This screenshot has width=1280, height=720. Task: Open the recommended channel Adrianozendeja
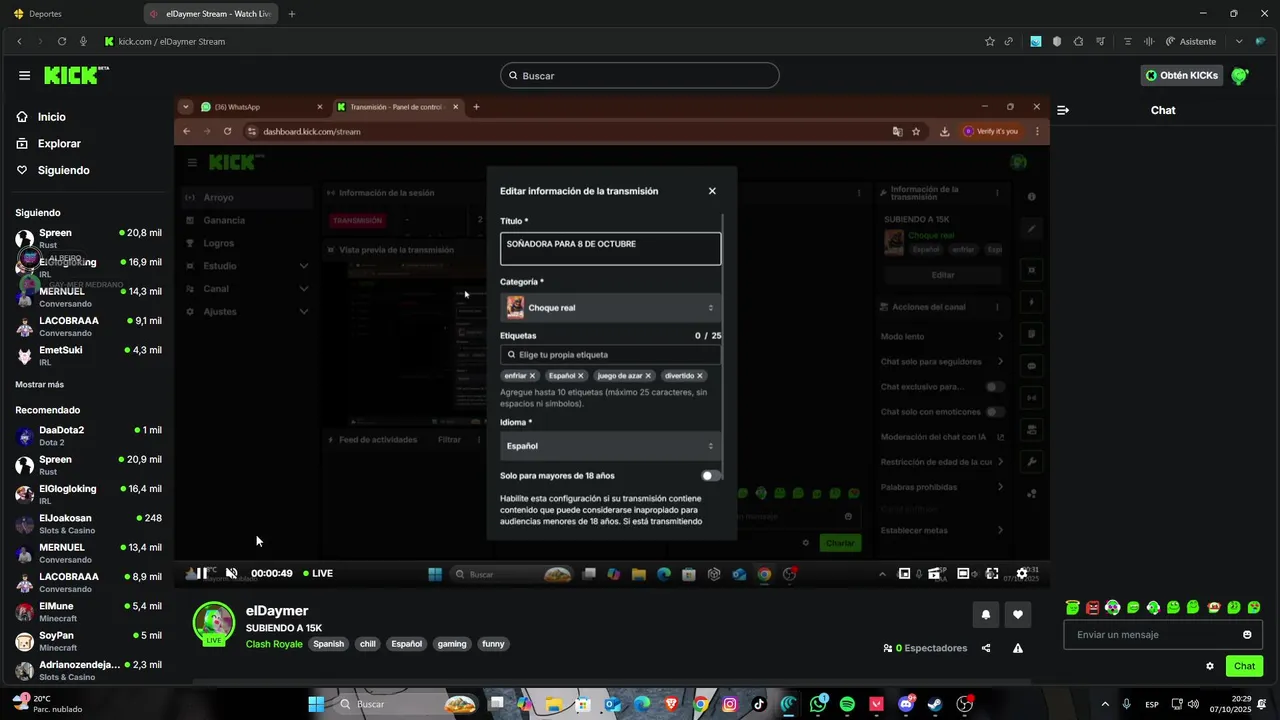click(88, 670)
